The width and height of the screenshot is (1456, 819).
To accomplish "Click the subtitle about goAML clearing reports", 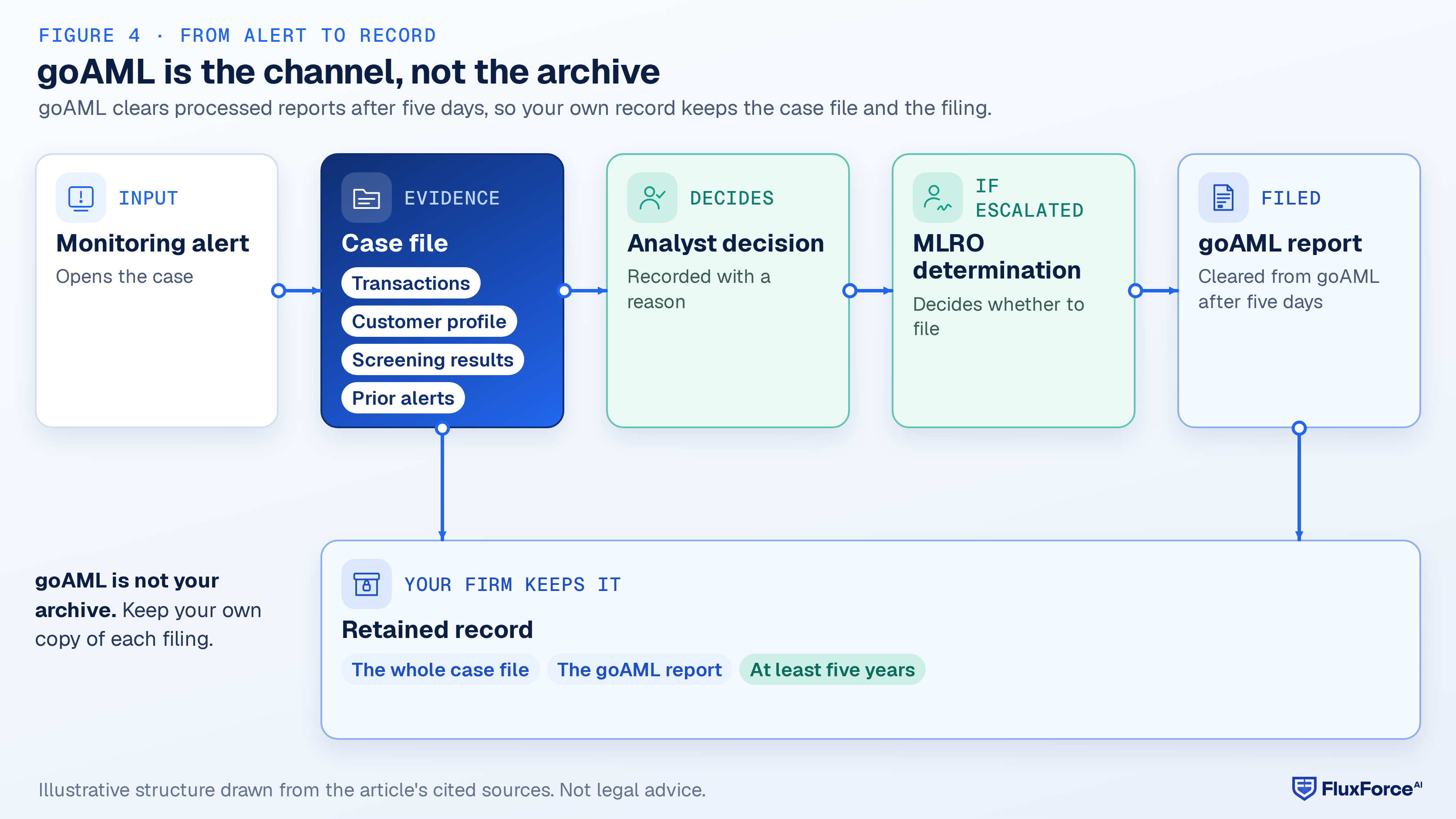I will pos(515,108).
